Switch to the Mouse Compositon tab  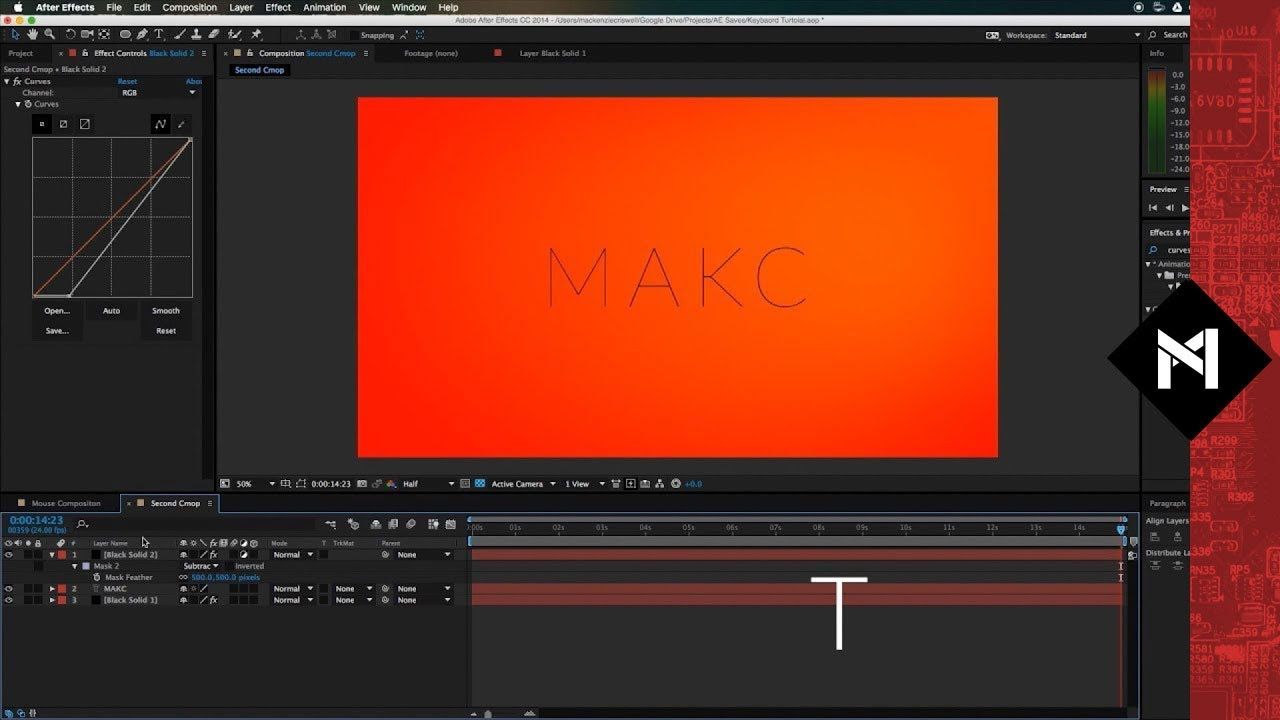(x=66, y=503)
